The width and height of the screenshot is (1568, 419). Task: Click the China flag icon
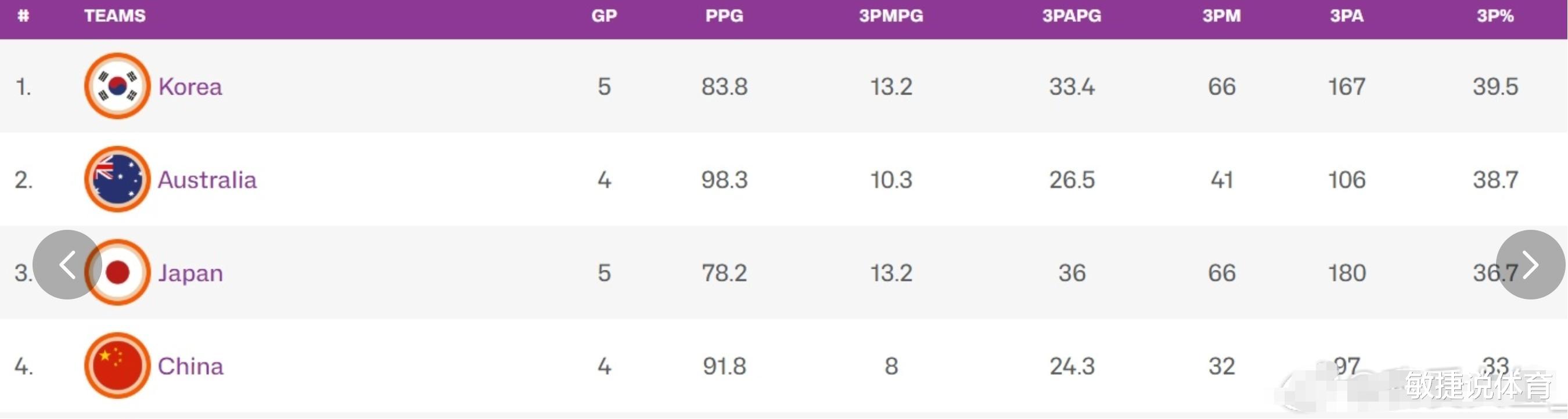click(x=117, y=366)
